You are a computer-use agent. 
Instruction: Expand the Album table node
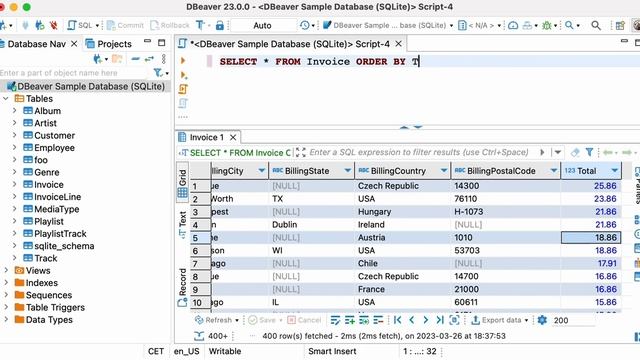point(14,111)
